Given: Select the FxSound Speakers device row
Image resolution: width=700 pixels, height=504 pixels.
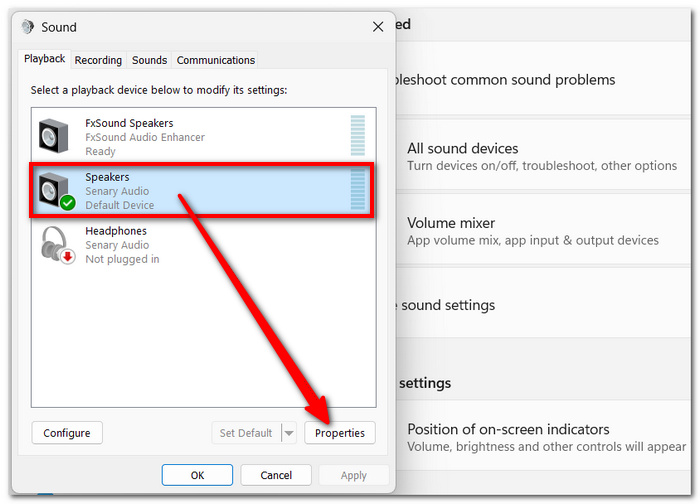Looking at the screenshot, I should coord(204,136).
